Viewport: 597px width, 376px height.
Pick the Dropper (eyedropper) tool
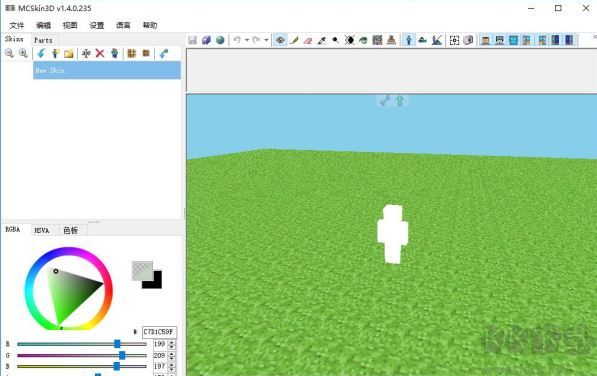(x=322, y=40)
